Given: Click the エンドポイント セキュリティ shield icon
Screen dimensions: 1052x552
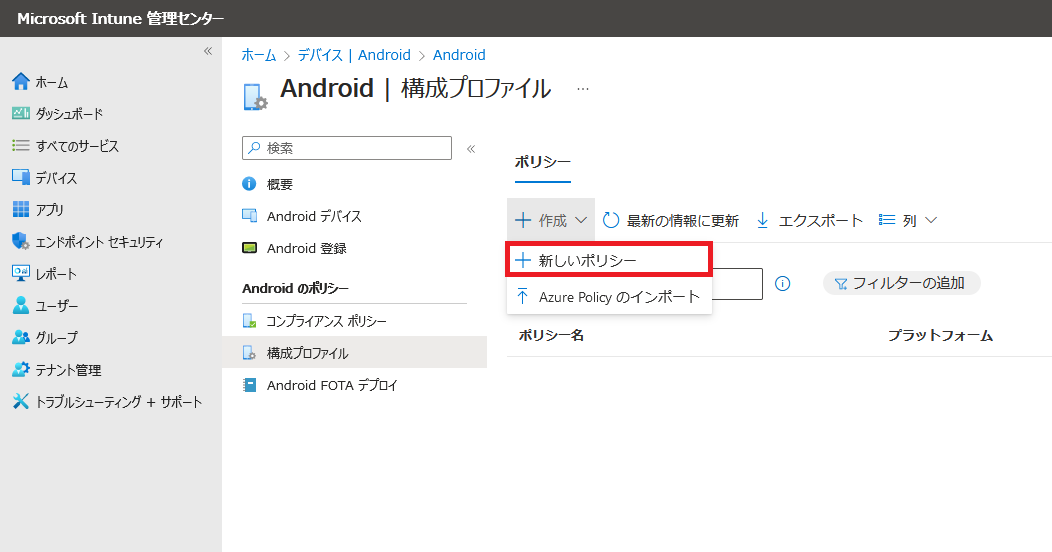Looking at the screenshot, I should click(21, 241).
